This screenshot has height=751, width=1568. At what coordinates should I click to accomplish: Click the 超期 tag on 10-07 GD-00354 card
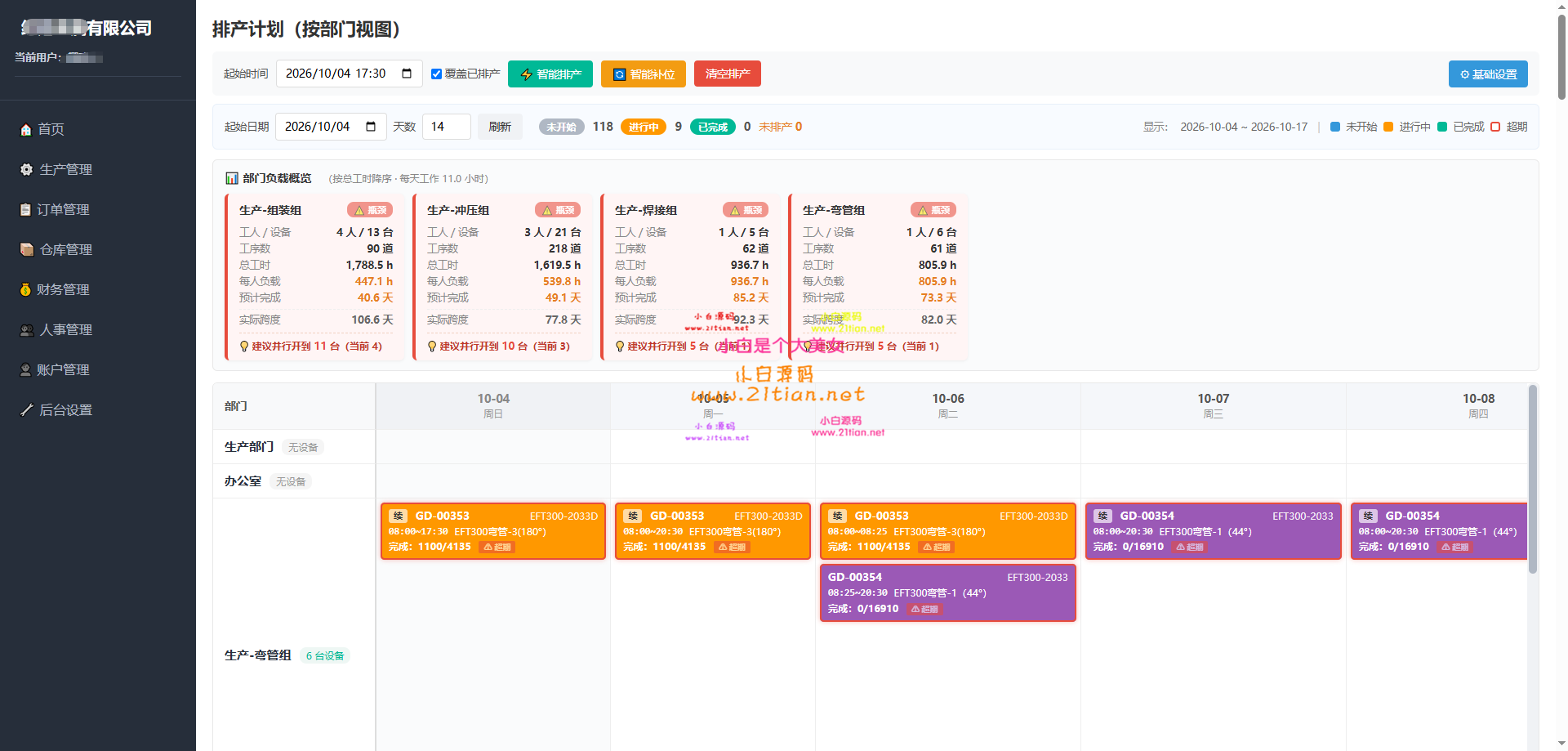(x=1191, y=547)
